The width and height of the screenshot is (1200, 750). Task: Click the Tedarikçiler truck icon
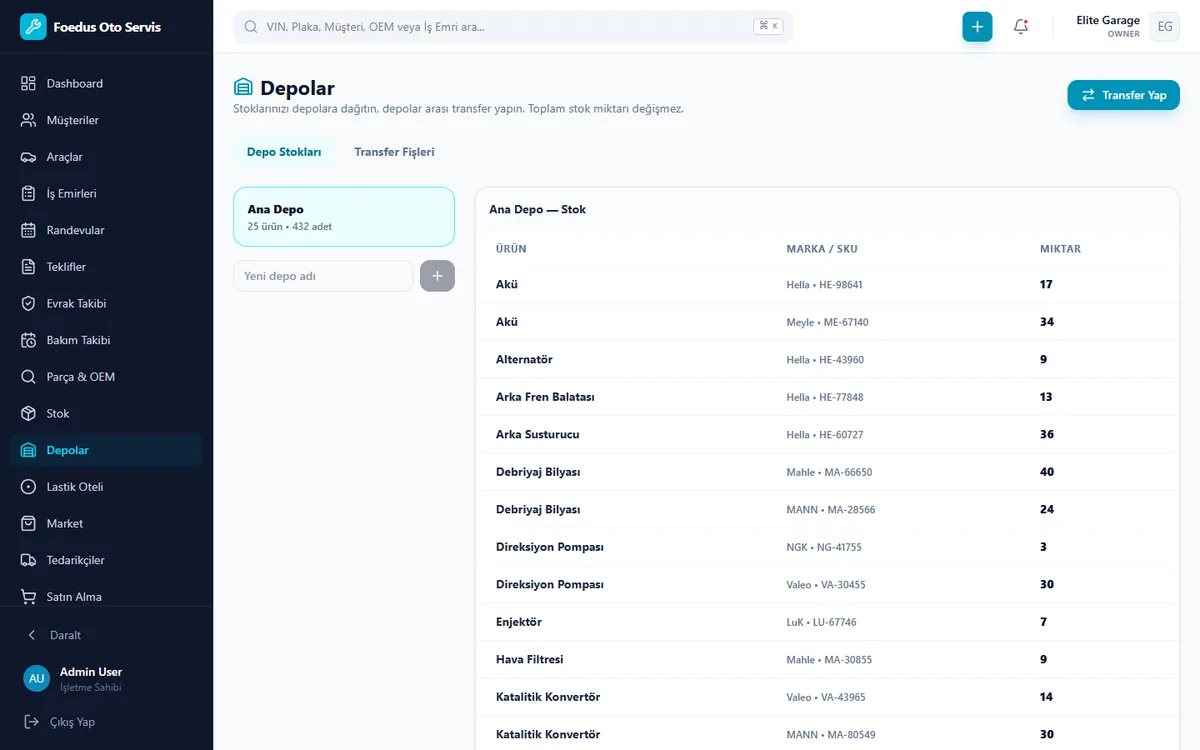click(x=28, y=560)
